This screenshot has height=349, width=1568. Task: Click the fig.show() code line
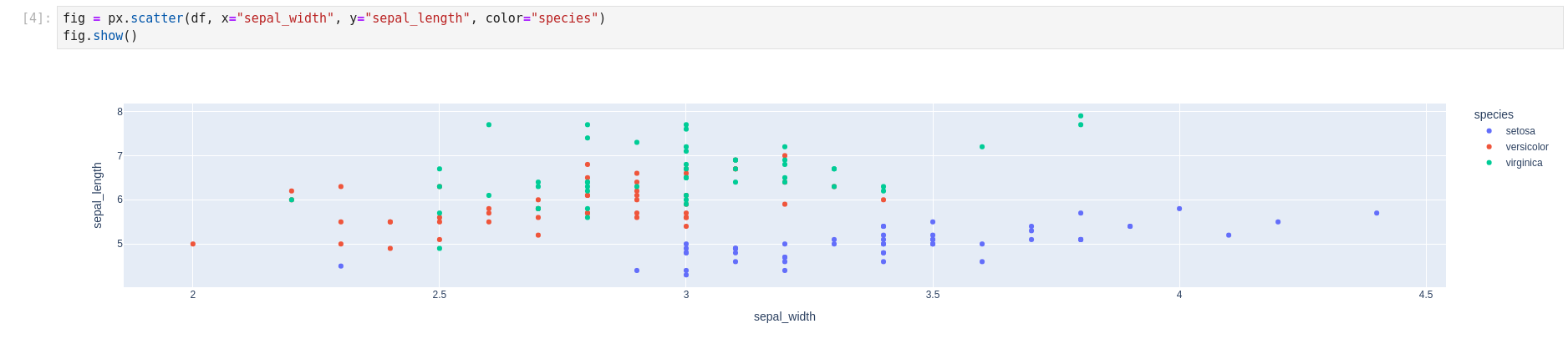click(100, 36)
